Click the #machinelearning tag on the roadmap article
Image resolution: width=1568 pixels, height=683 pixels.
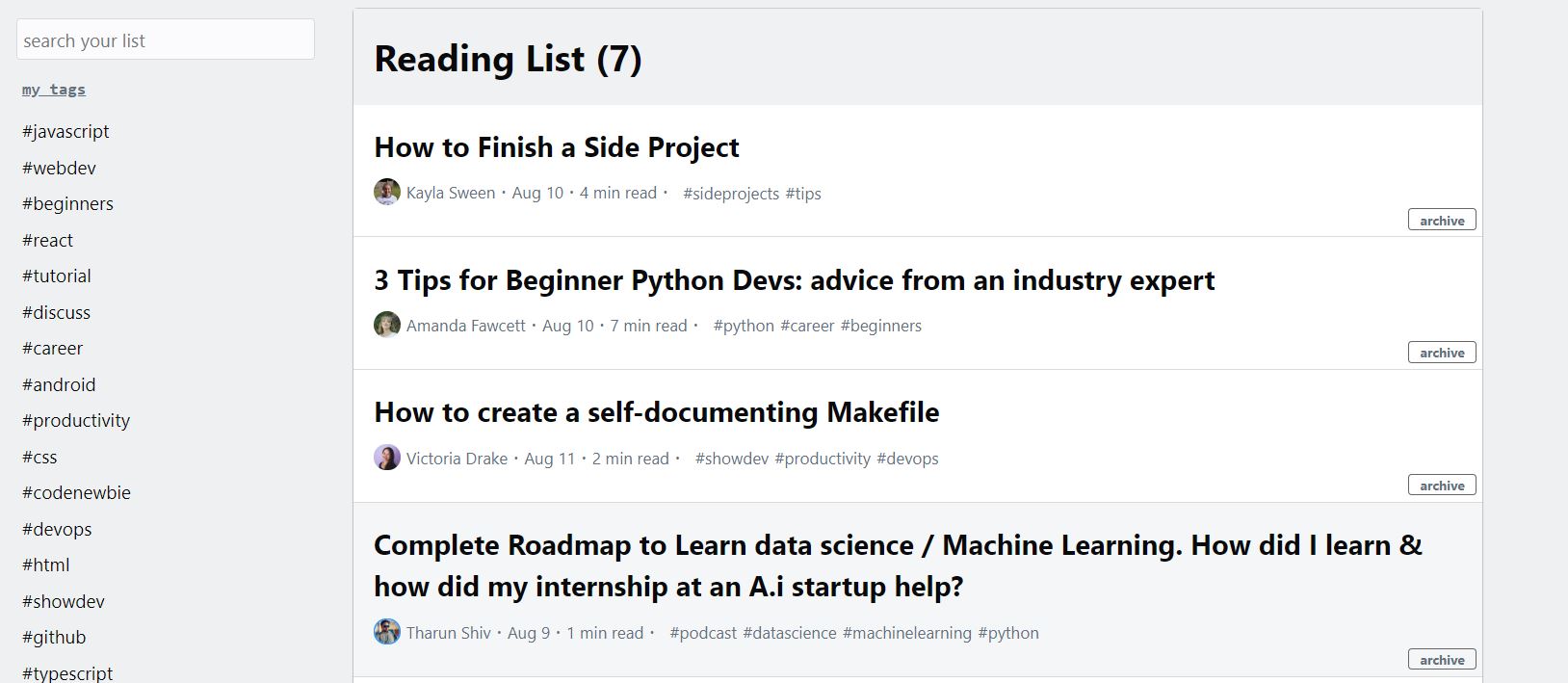(x=906, y=633)
